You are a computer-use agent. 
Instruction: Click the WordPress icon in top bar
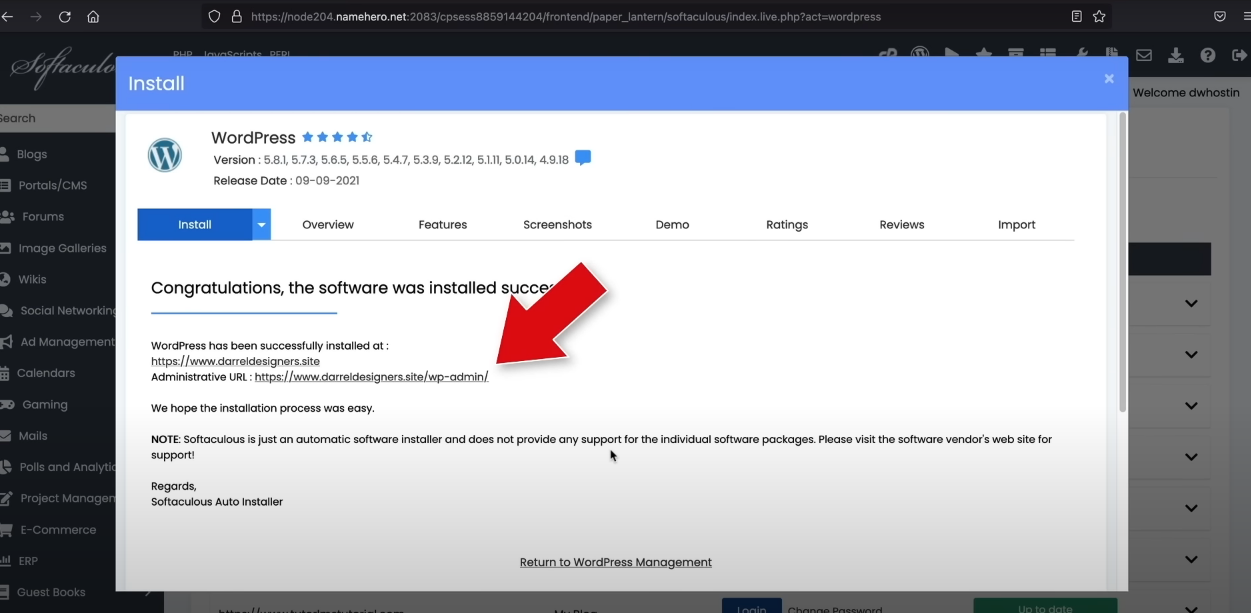[919, 54]
